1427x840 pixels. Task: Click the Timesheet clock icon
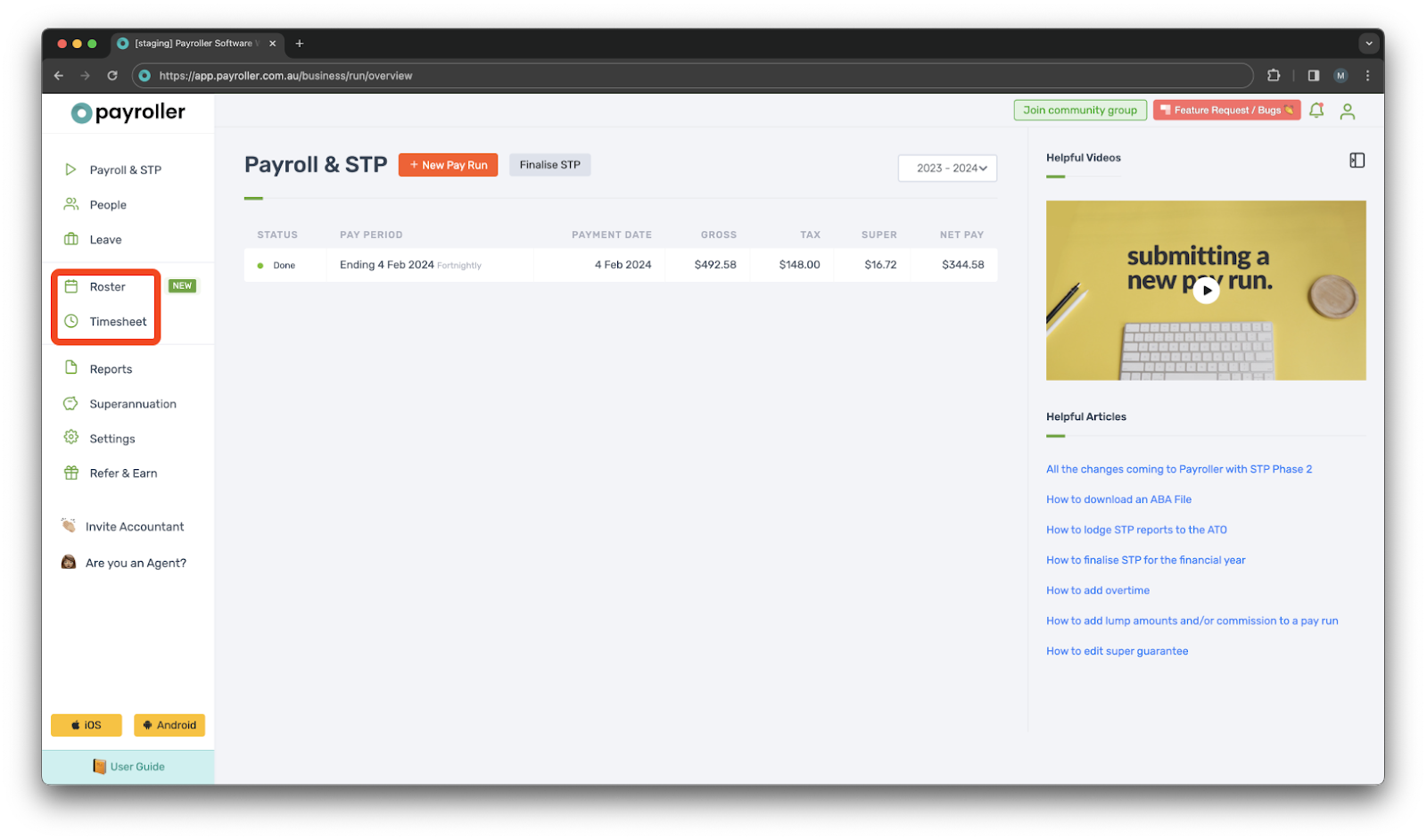click(x=70, y=321)
